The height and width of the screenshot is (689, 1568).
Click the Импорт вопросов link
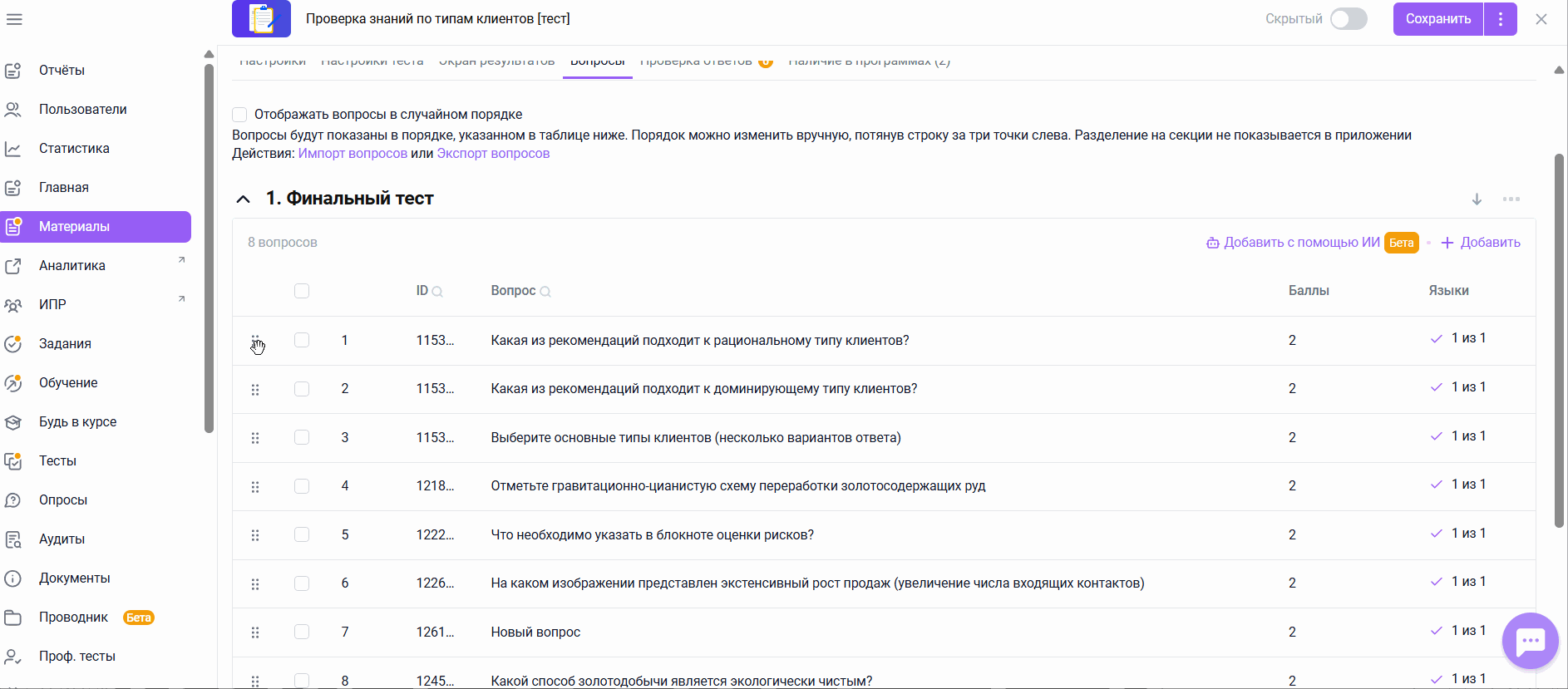click(x=353, y=154)
